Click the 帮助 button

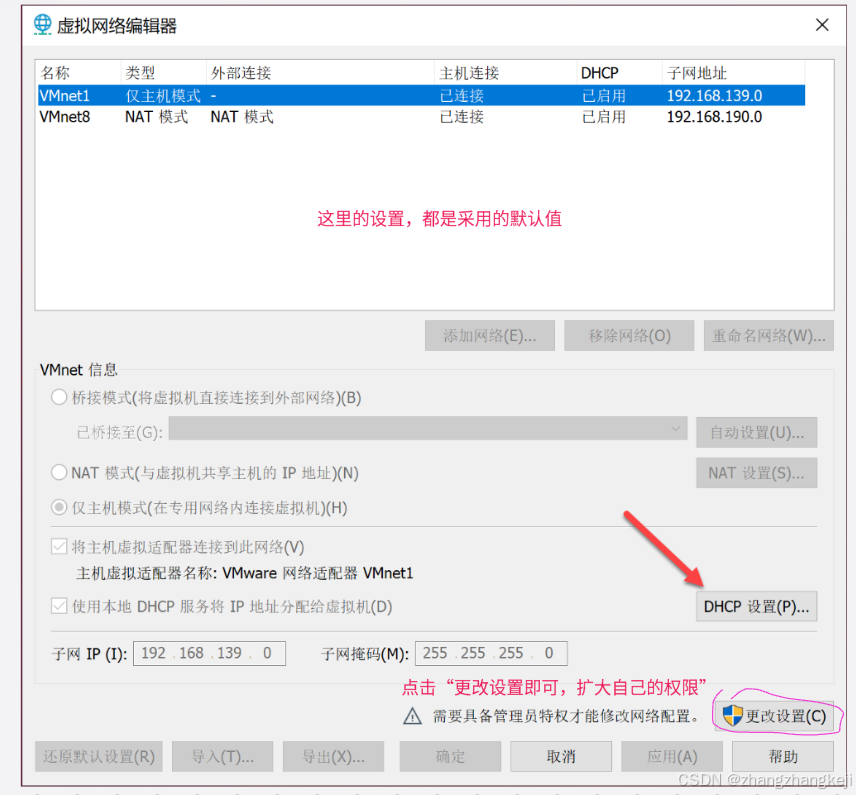[x=783, y=756]
